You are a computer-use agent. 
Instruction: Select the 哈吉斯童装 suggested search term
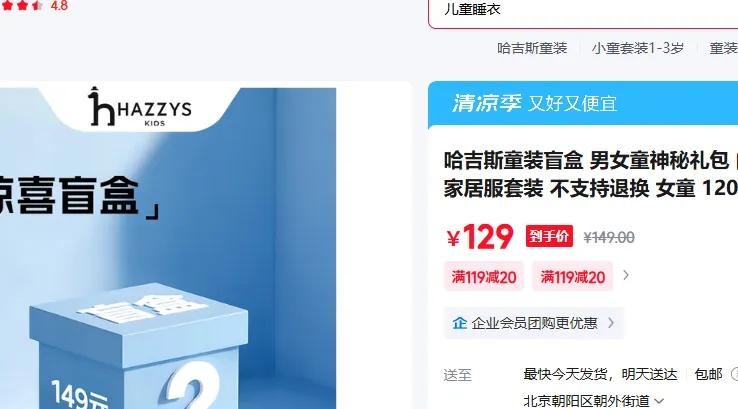pyautogui.click(x=532, y=48)
